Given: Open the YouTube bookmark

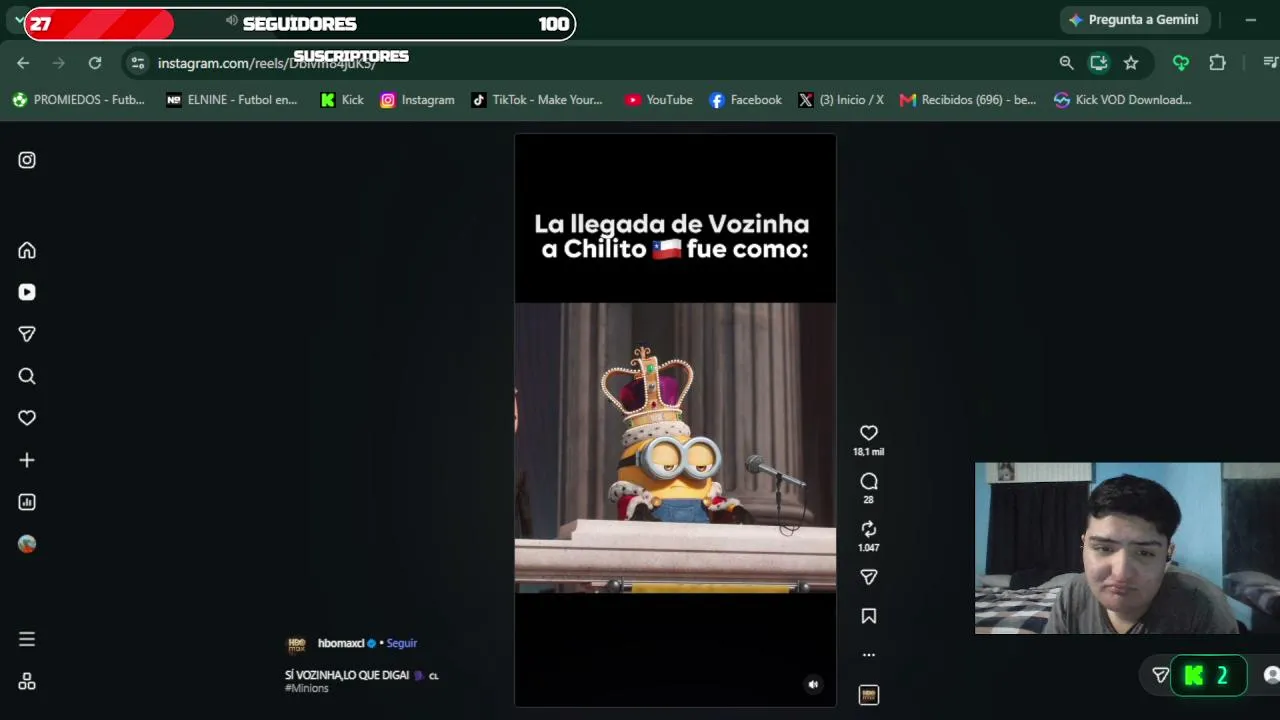Looking at the screenshot, I should pos(659,100).
